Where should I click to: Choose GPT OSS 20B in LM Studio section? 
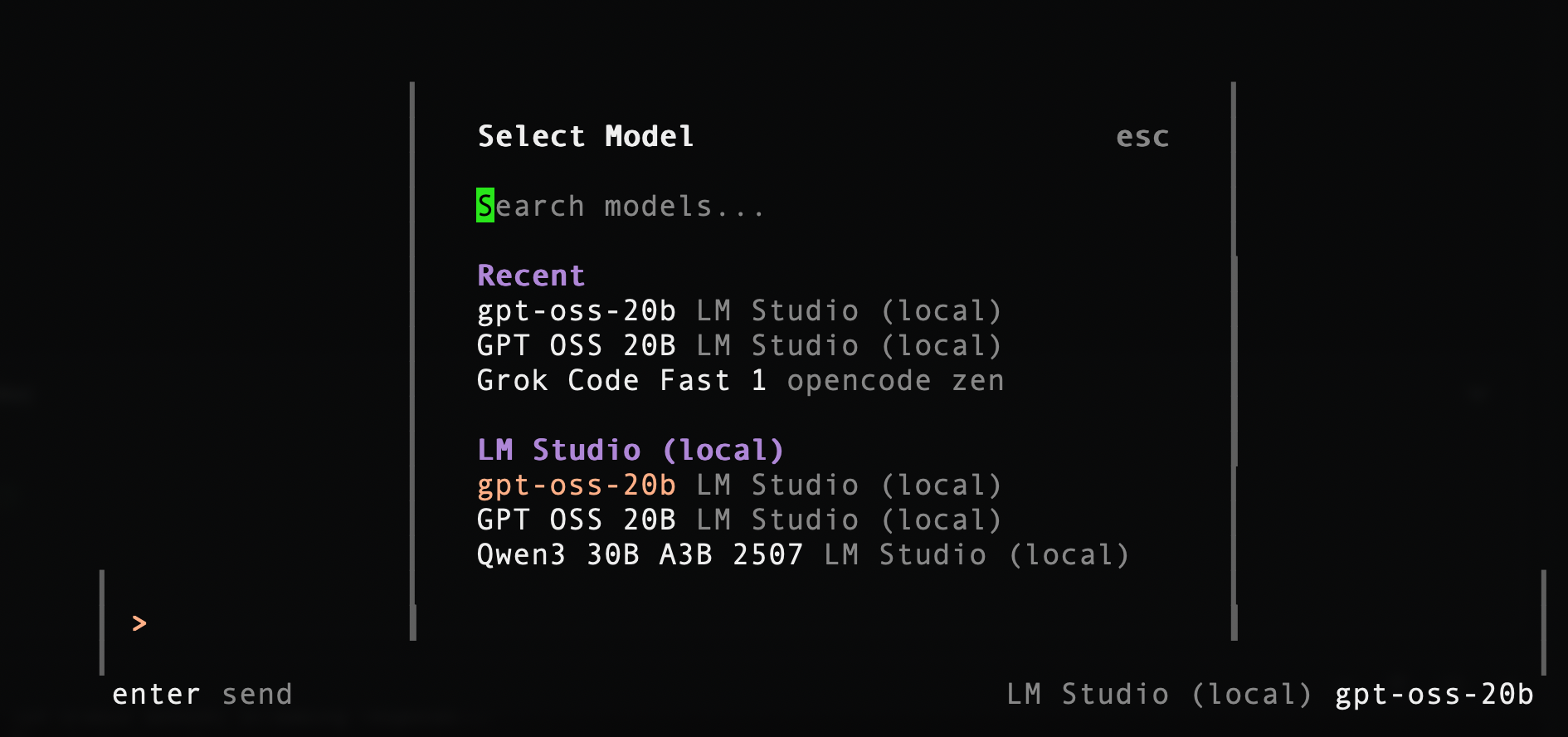point(576,520)
